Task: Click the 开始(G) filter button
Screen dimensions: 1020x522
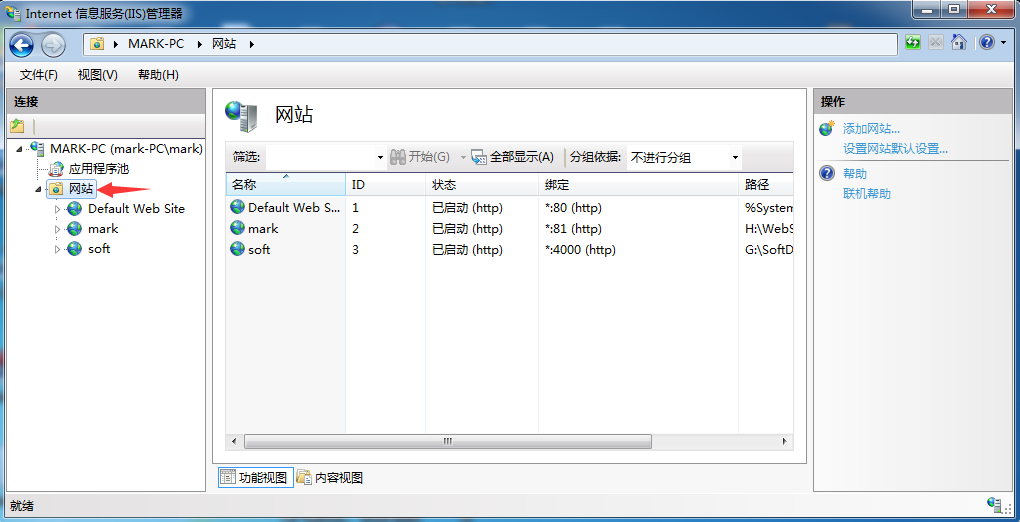Action: 420,157
